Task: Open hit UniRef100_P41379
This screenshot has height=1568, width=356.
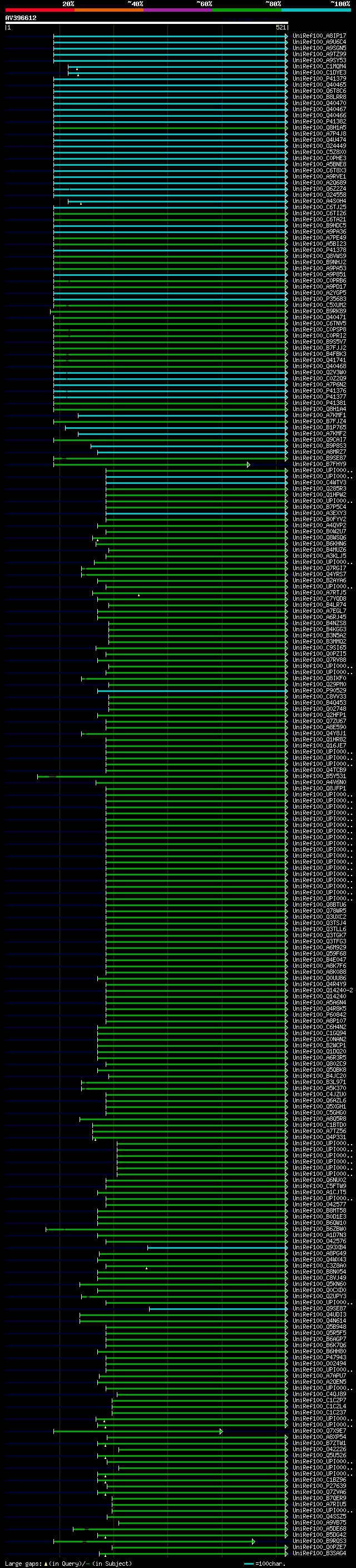Action: (x=319, y=78)
